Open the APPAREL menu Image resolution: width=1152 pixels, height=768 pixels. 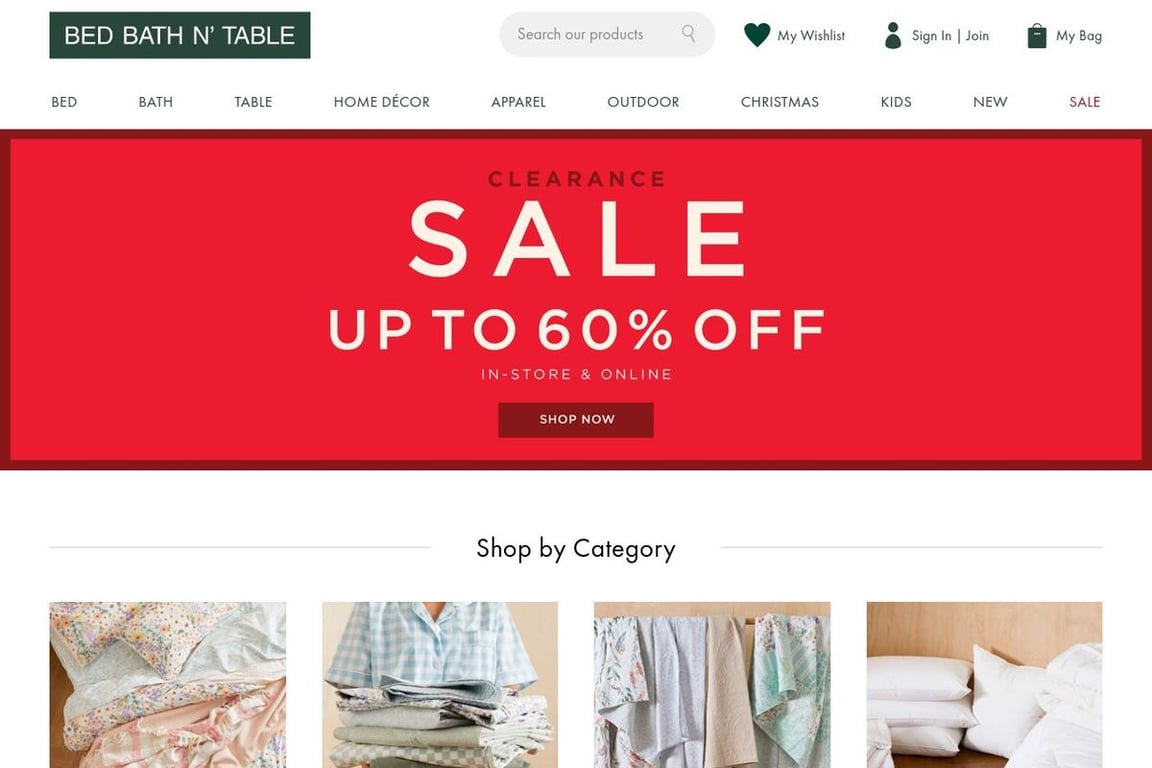[518, 102]
